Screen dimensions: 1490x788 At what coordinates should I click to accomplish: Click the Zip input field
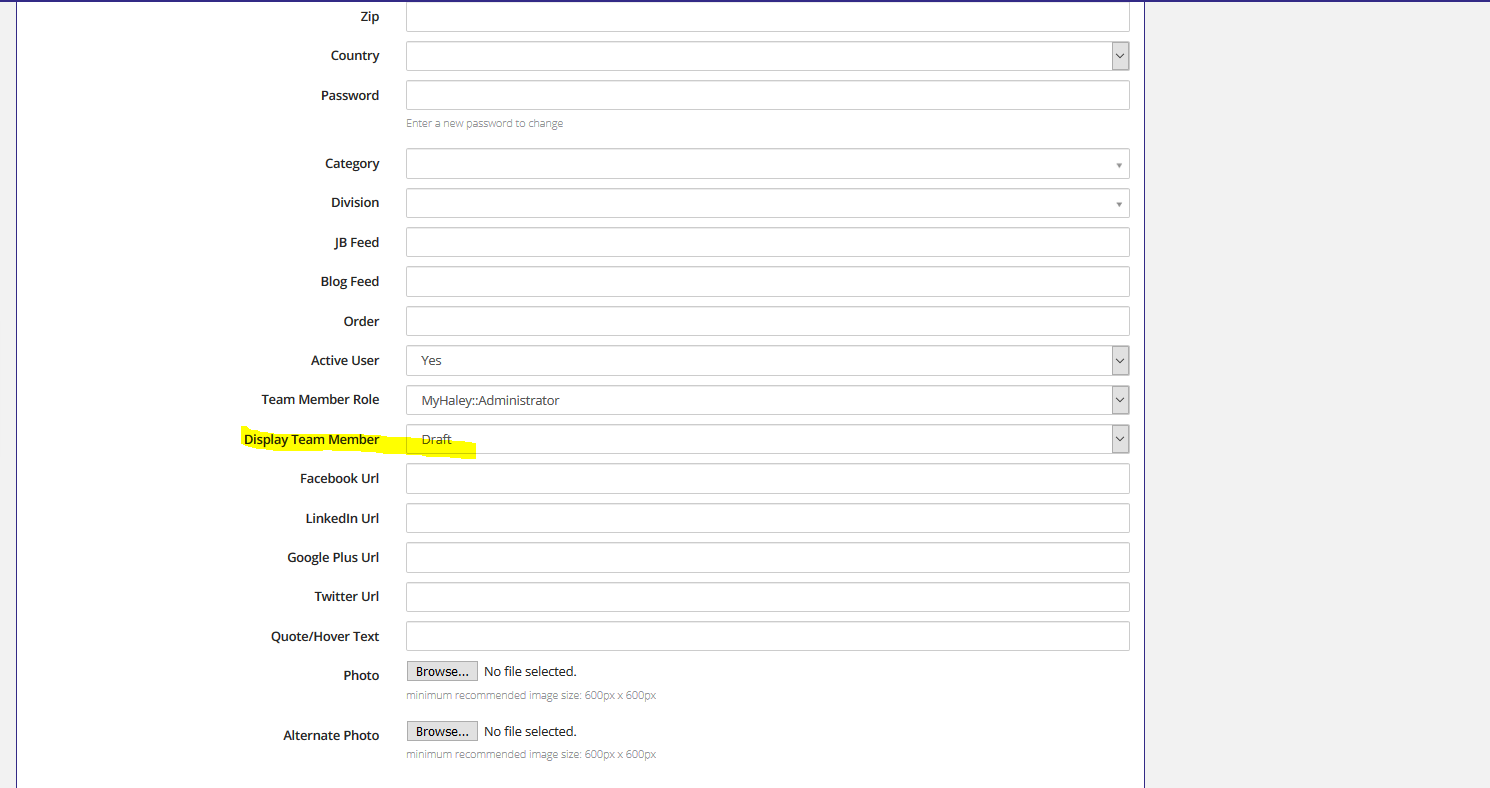(767, 17)
